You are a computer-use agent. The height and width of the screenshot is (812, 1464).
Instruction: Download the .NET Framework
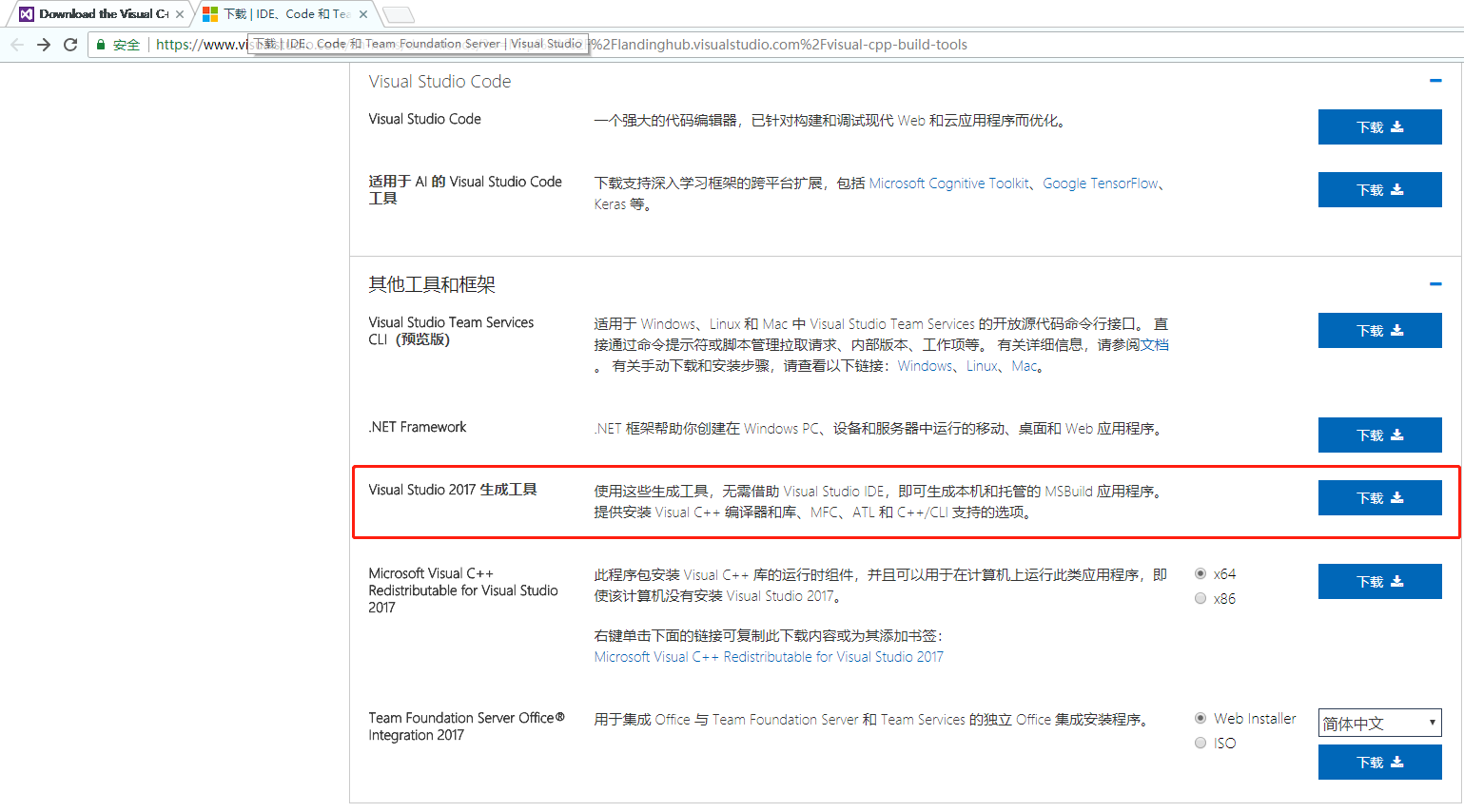[1379, 435]
